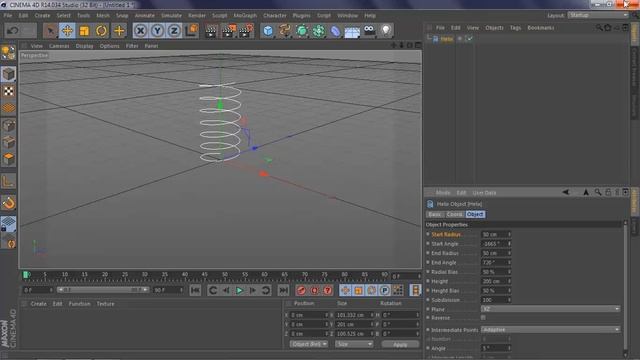Go to end of animation
Screen dimensions: 640x360
pos(283,290)
